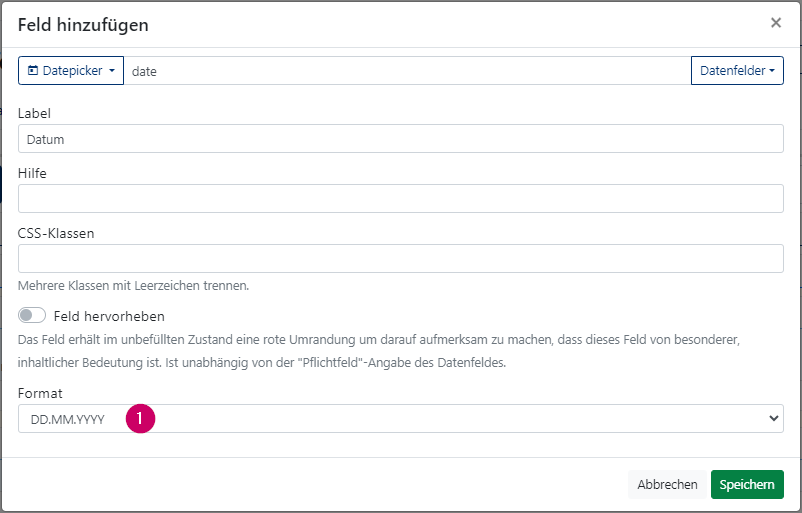Expand the Format chevron arrow
This screenshot has height=513, width=802.
(x=773, y=418)
